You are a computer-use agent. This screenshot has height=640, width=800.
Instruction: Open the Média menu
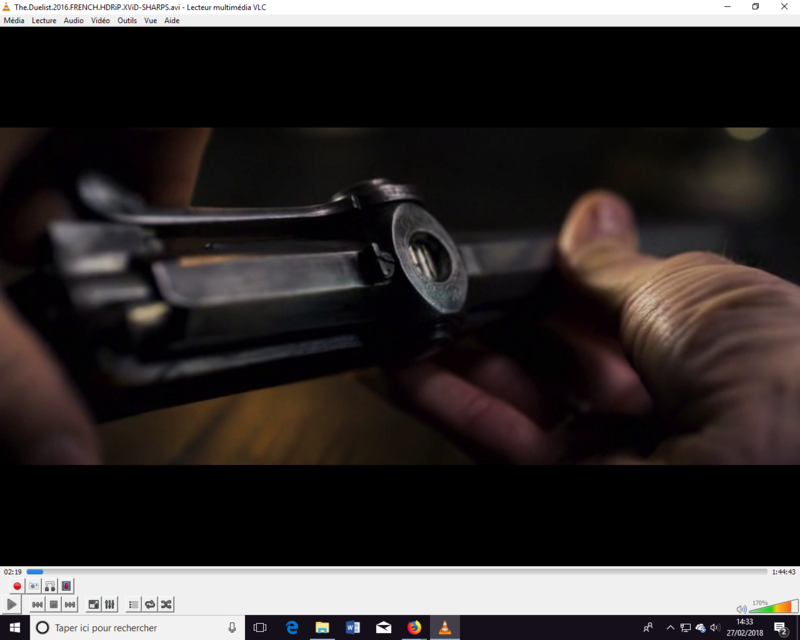14,20
